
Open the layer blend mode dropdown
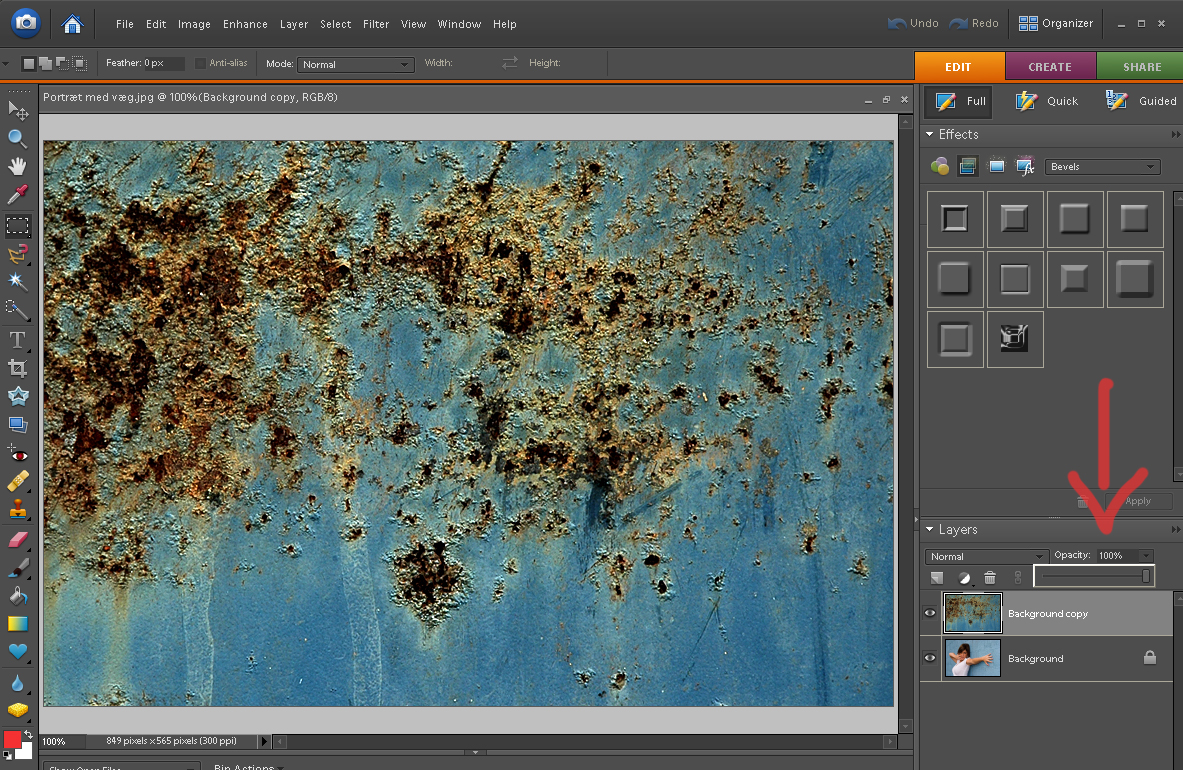pos(986,556)
